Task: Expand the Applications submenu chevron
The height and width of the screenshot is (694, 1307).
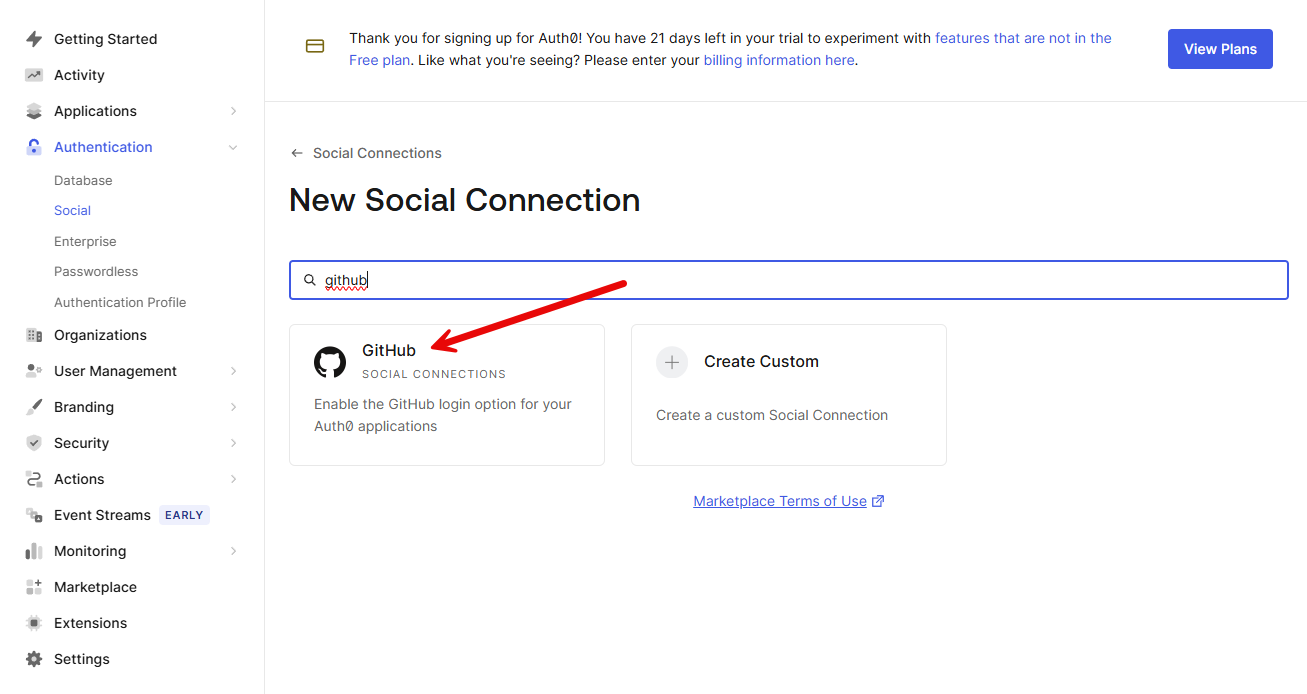Action: pos(233,111)
